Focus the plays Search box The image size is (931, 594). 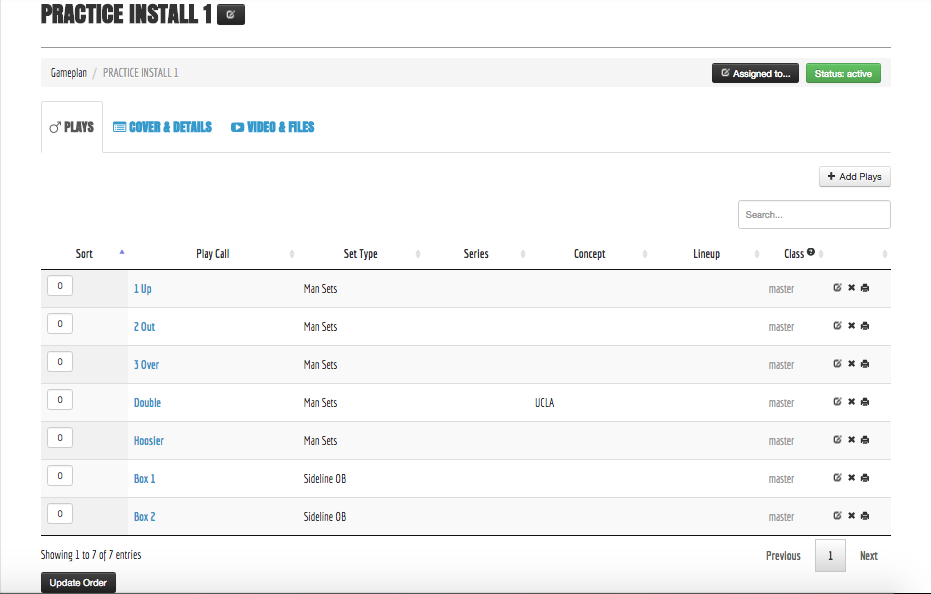(x=813, y=214)
